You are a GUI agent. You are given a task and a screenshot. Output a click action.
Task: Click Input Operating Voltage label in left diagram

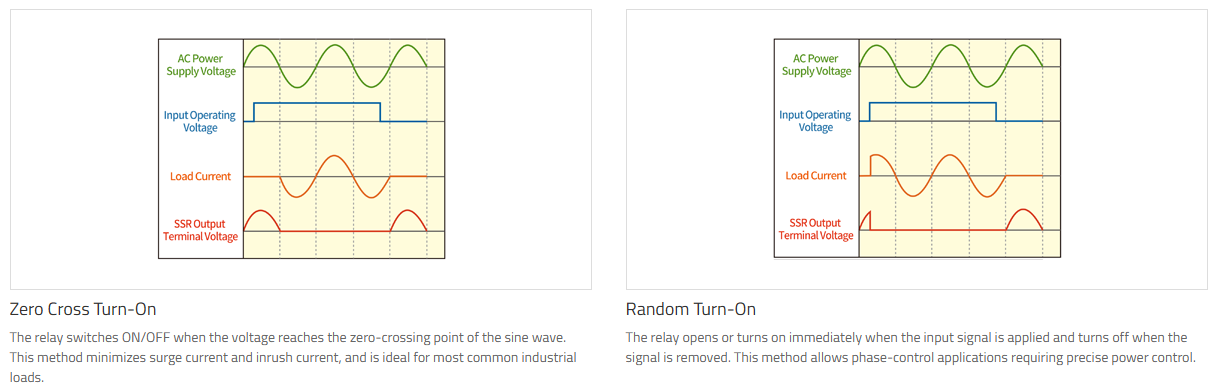point(200,121)
